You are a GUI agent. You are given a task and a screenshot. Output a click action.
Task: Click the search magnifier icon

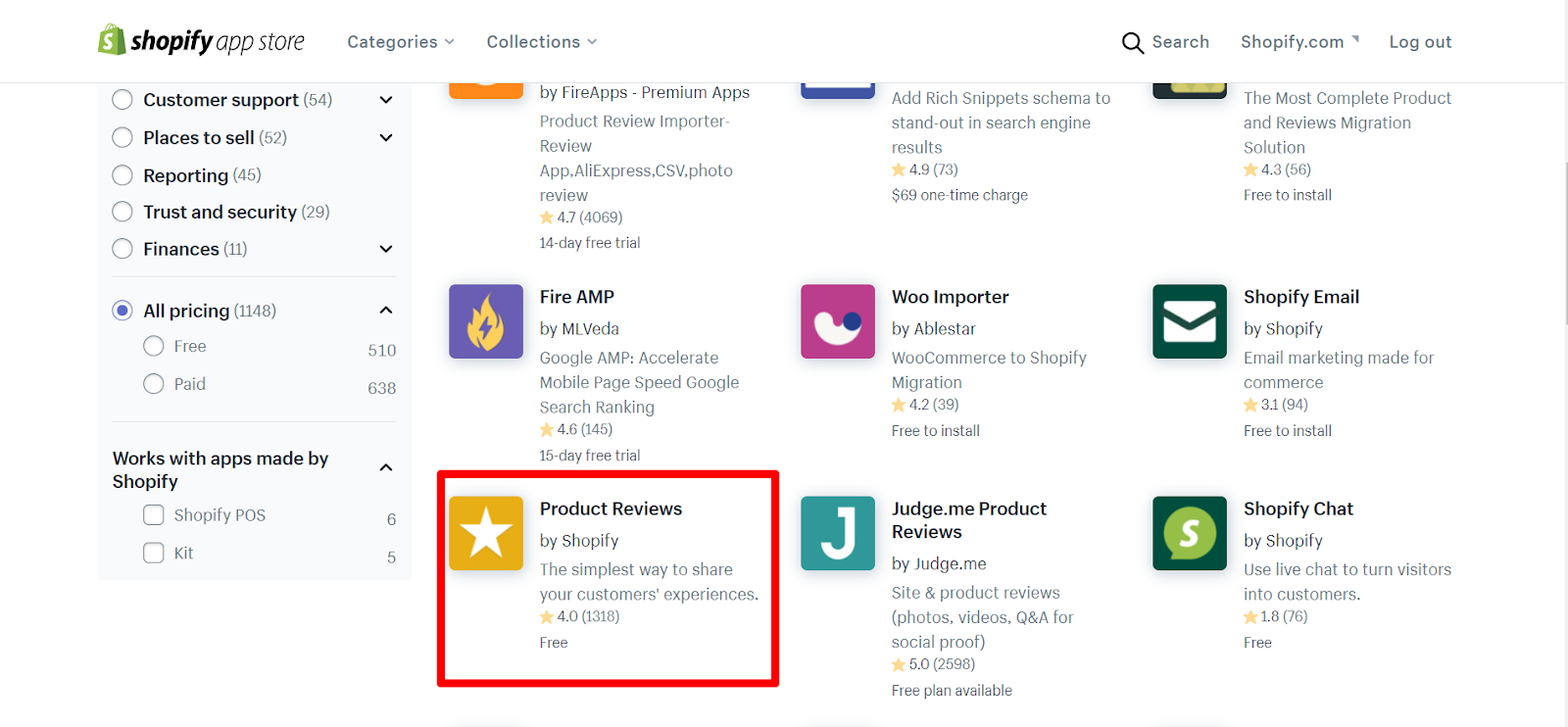[x=1132, y=43]
